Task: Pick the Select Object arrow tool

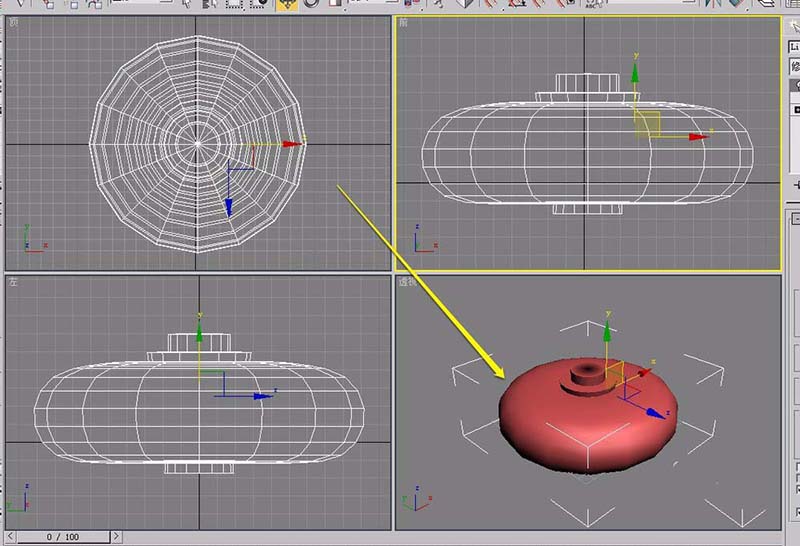Action: coord(186,4)
